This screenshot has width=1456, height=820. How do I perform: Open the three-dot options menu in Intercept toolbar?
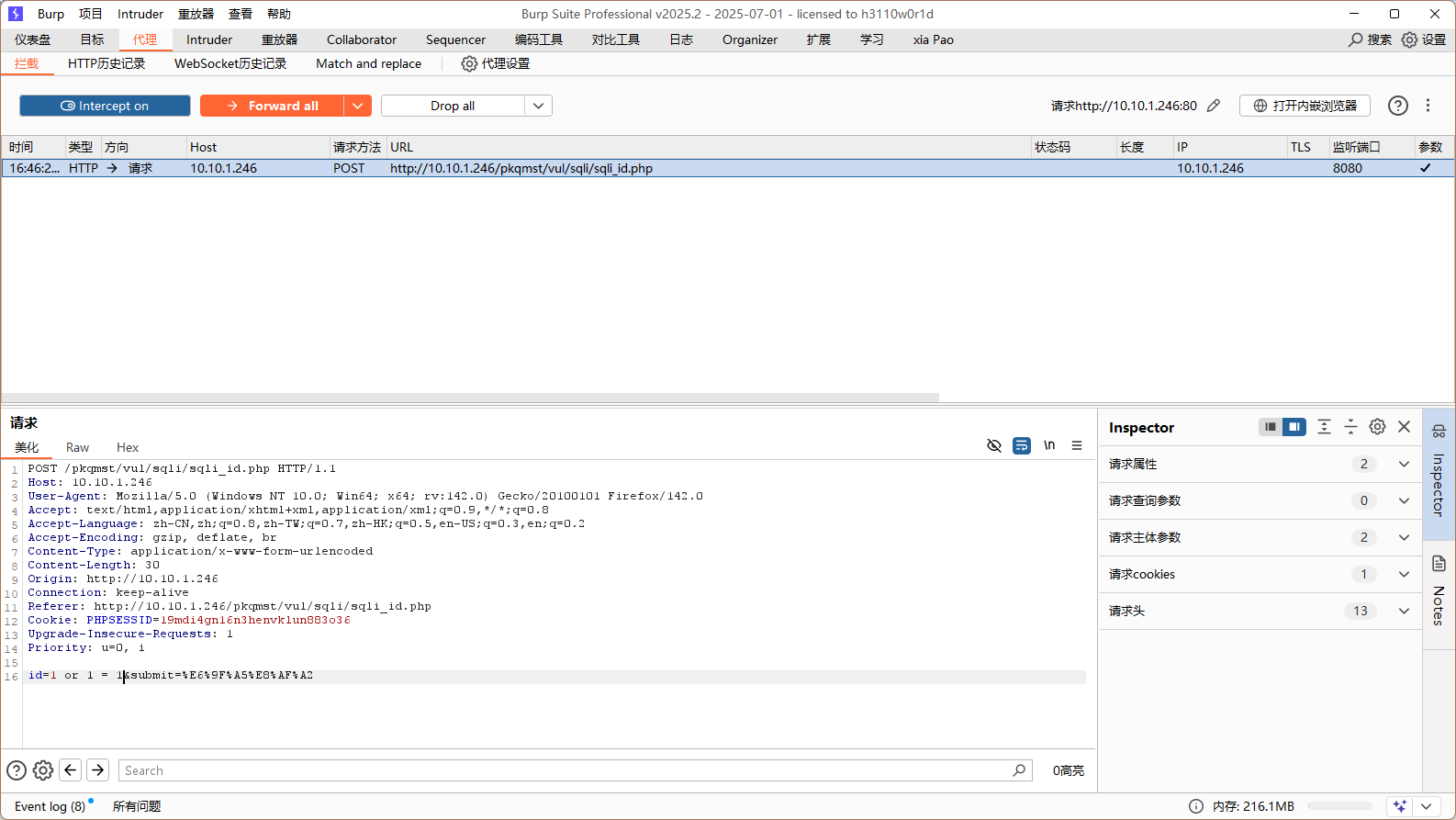pyautogui.click(x=1428, y=106)
